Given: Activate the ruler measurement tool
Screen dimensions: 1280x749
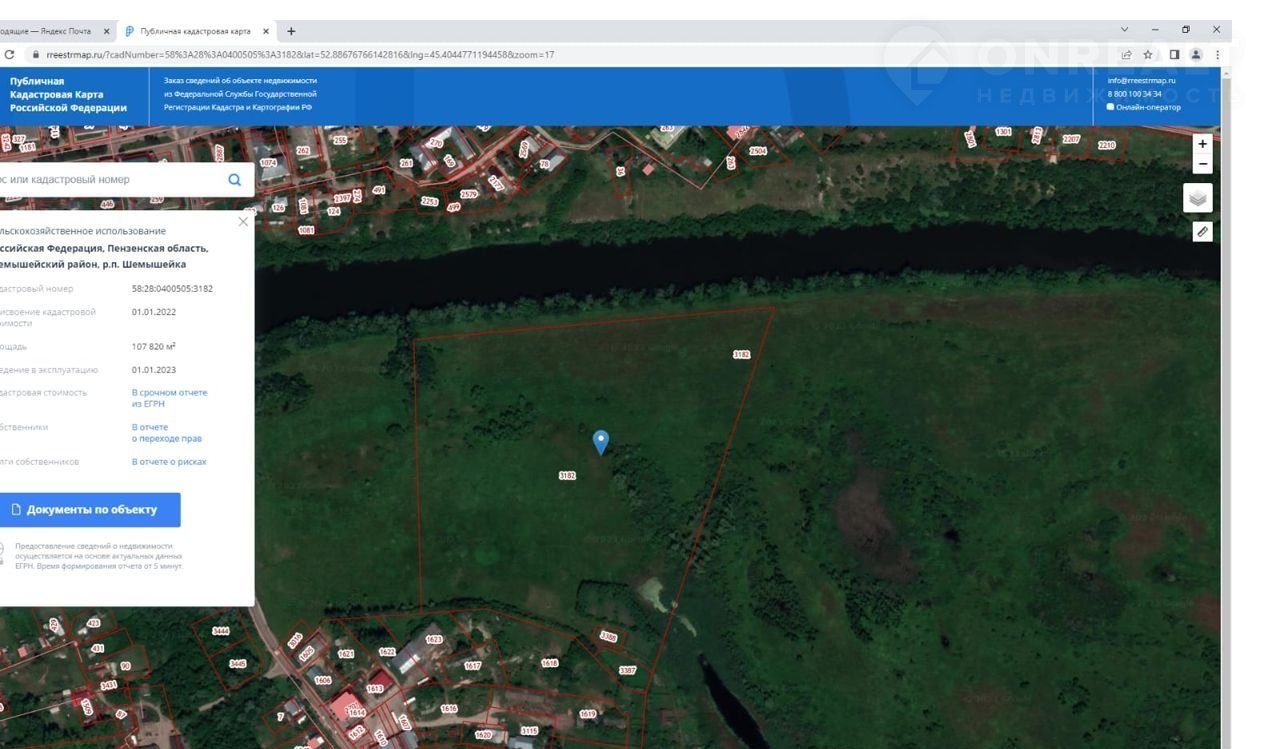Looking at the screenshot, I should [x=1202, y=232].
